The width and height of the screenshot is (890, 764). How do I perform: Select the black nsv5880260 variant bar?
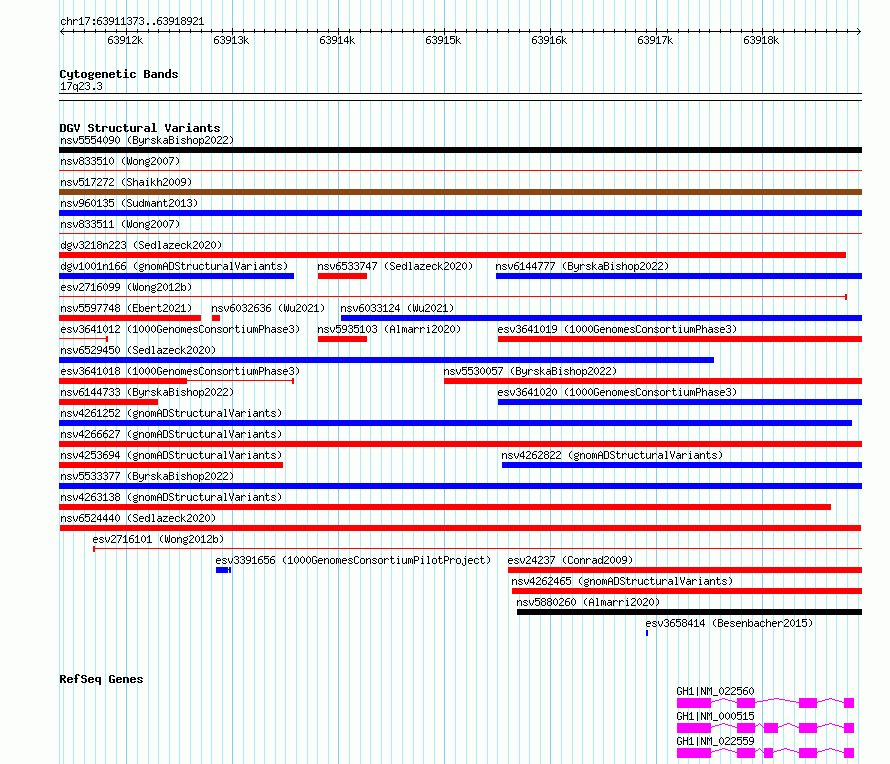coord(690,612)
